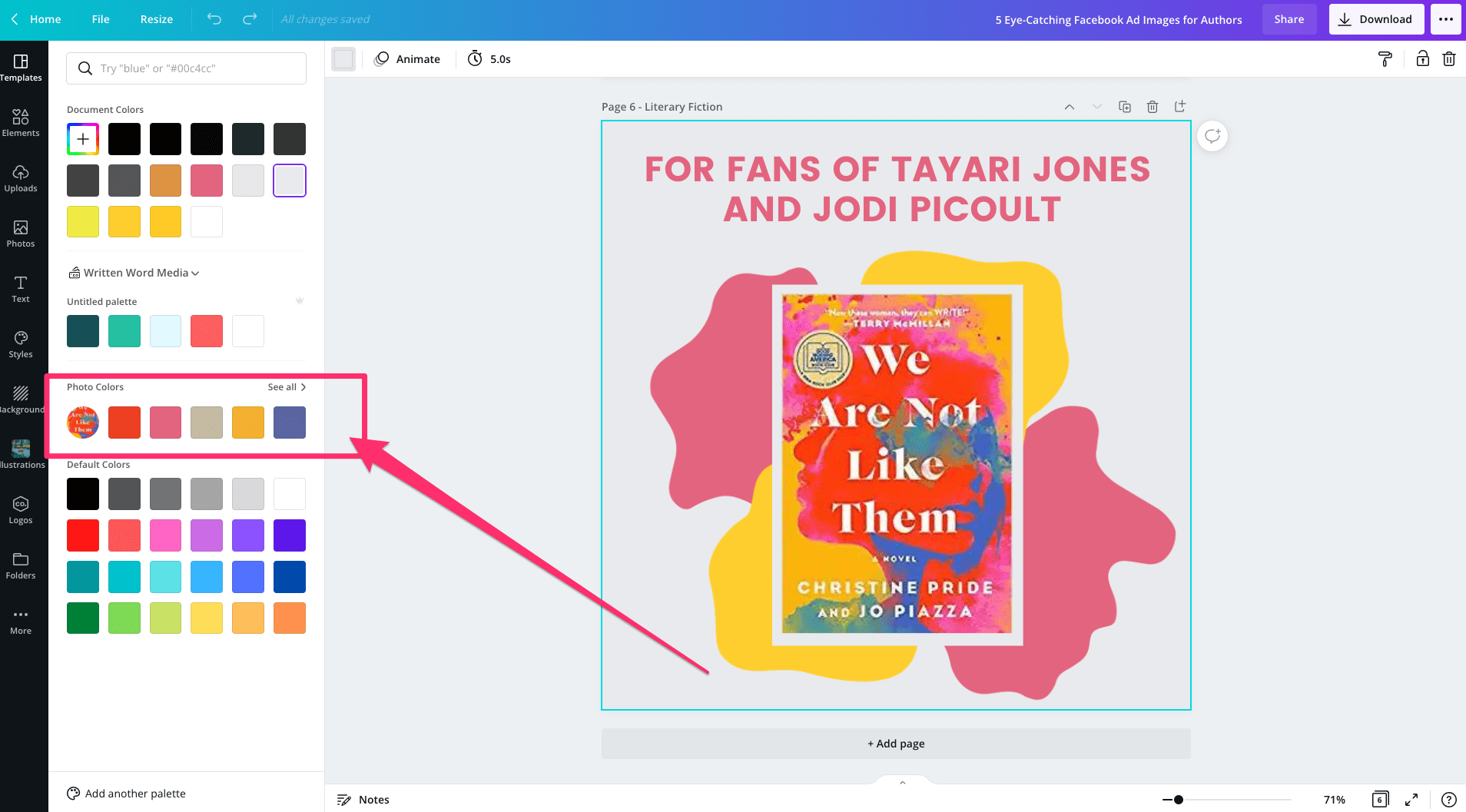Choose the dark teal untitled palette swatch

click(x=83, y=331)
